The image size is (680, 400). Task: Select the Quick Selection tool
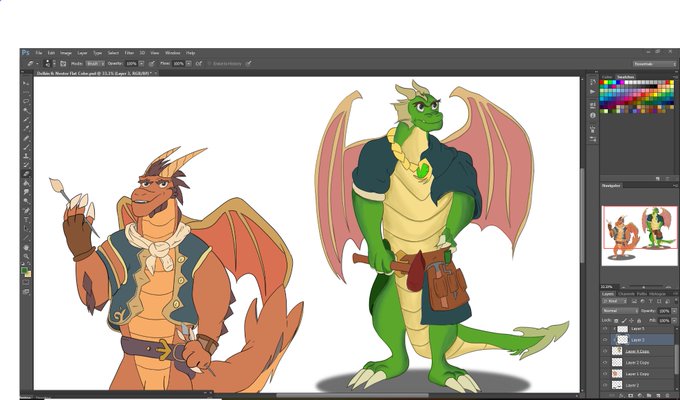point(26,110)
